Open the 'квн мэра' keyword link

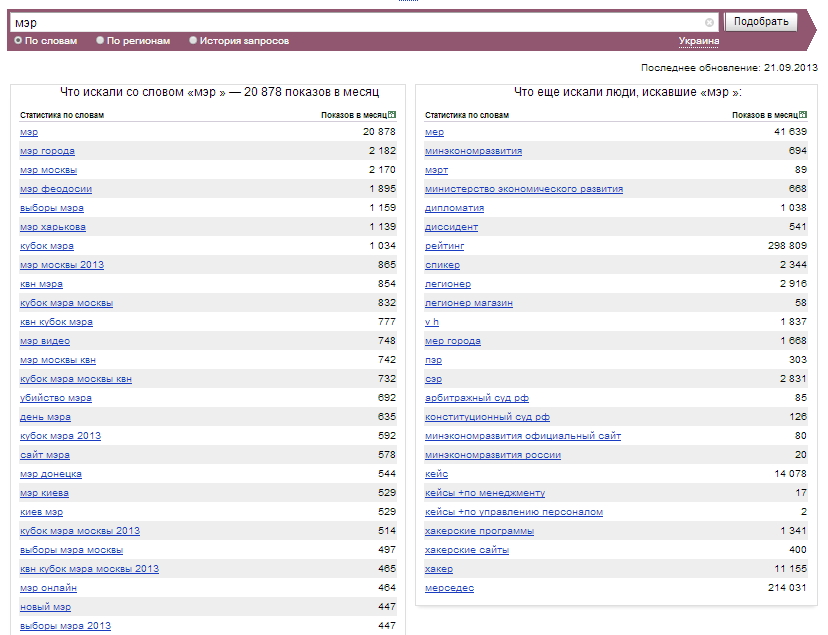41,284
